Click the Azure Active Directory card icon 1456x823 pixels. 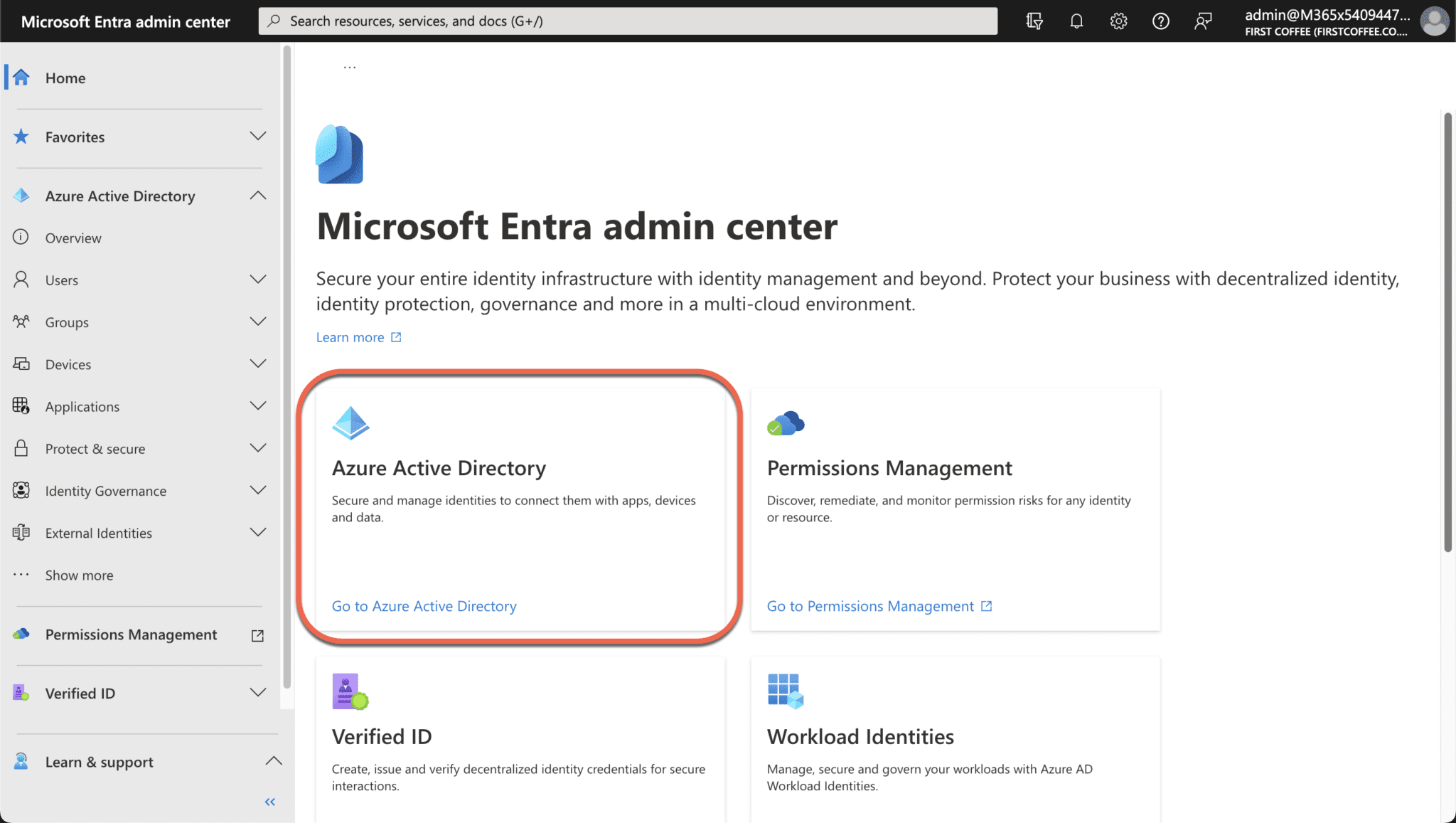[350, 422]
